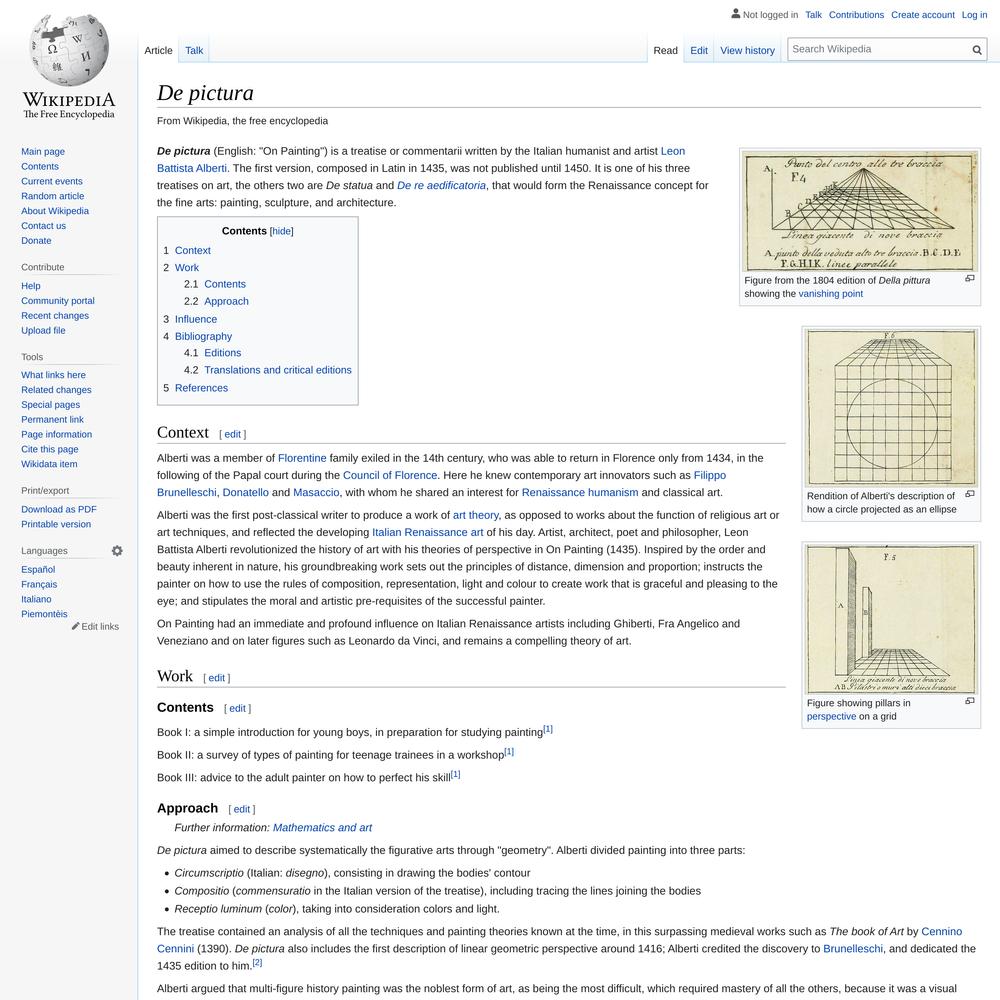Open the circle projected as ellipse thumbnail
1000x1000 pixels.
coord(891,408)
